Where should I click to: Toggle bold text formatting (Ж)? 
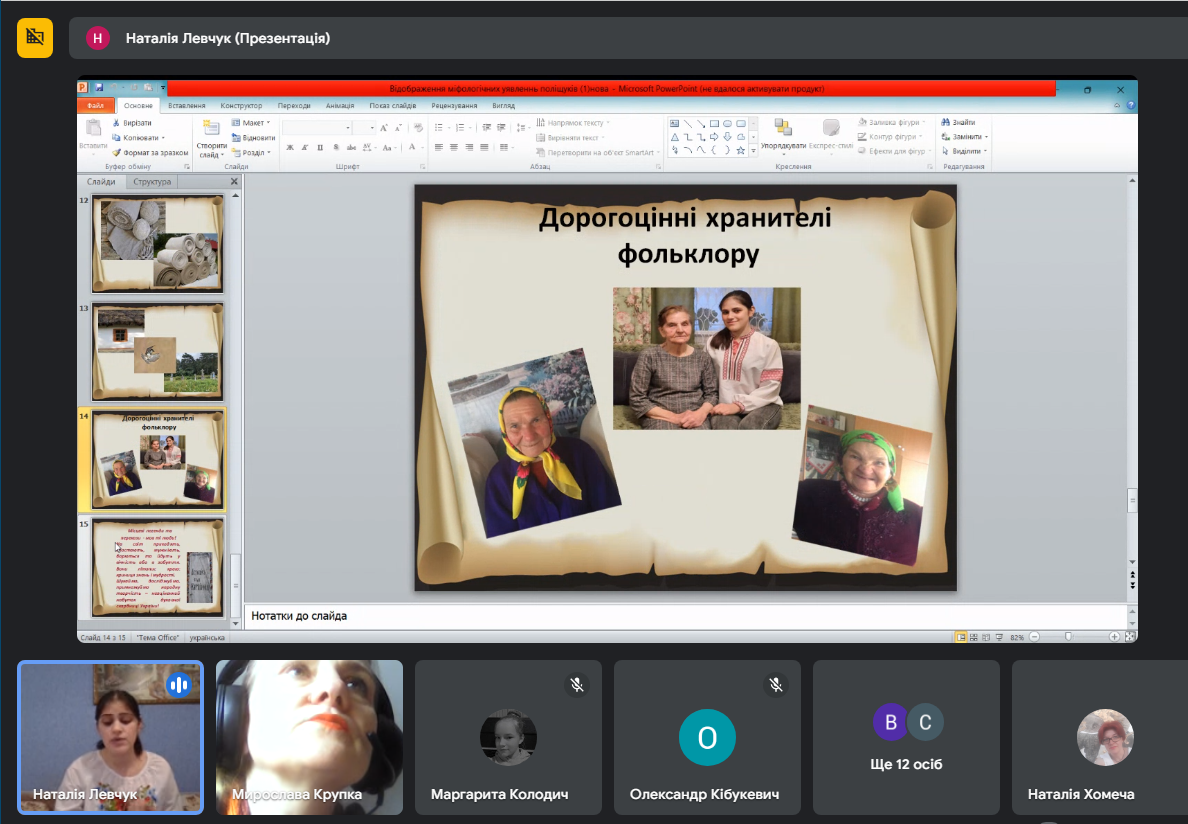point(290,147)
